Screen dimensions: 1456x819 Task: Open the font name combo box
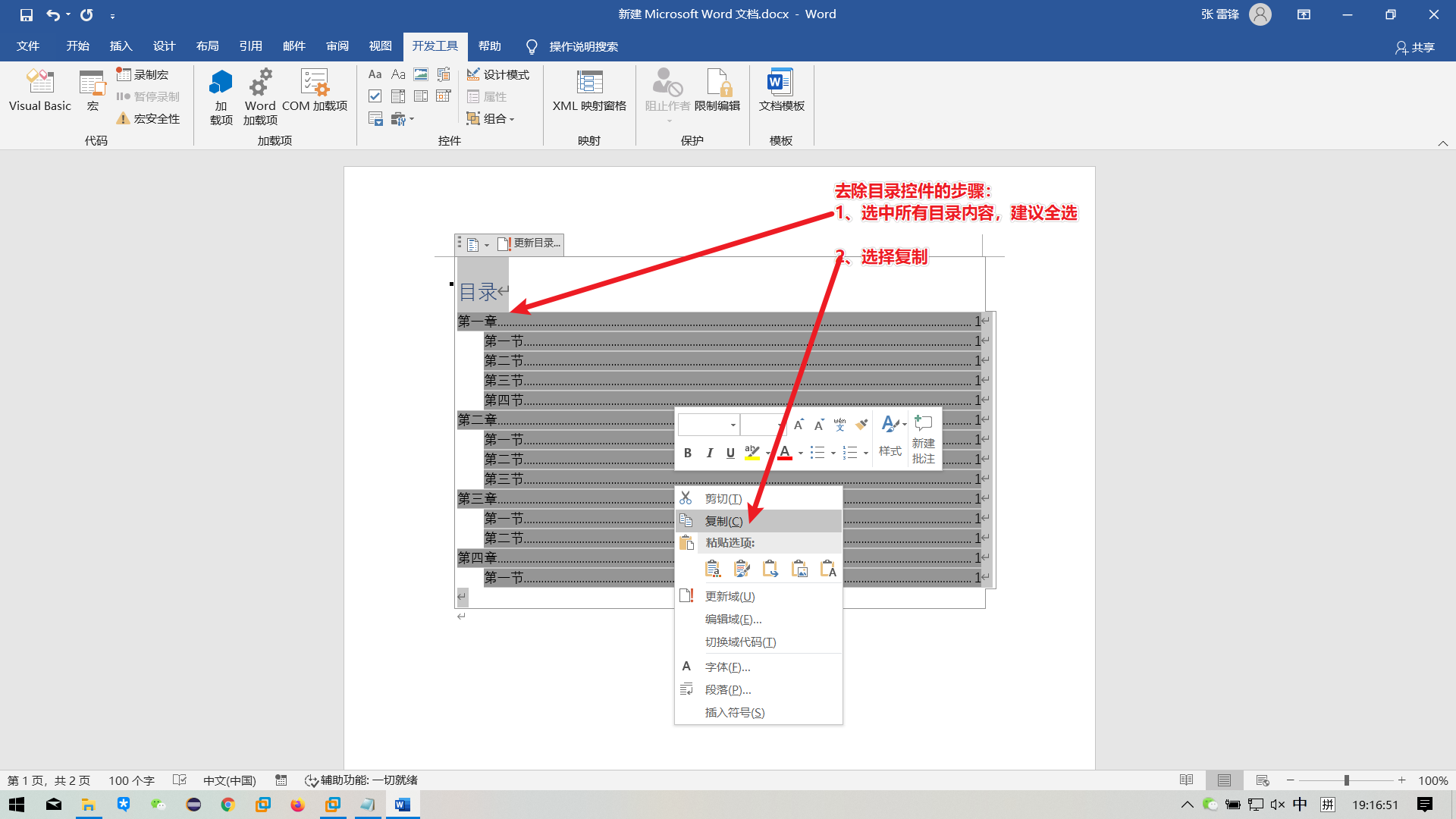click(x=708, y=425)
